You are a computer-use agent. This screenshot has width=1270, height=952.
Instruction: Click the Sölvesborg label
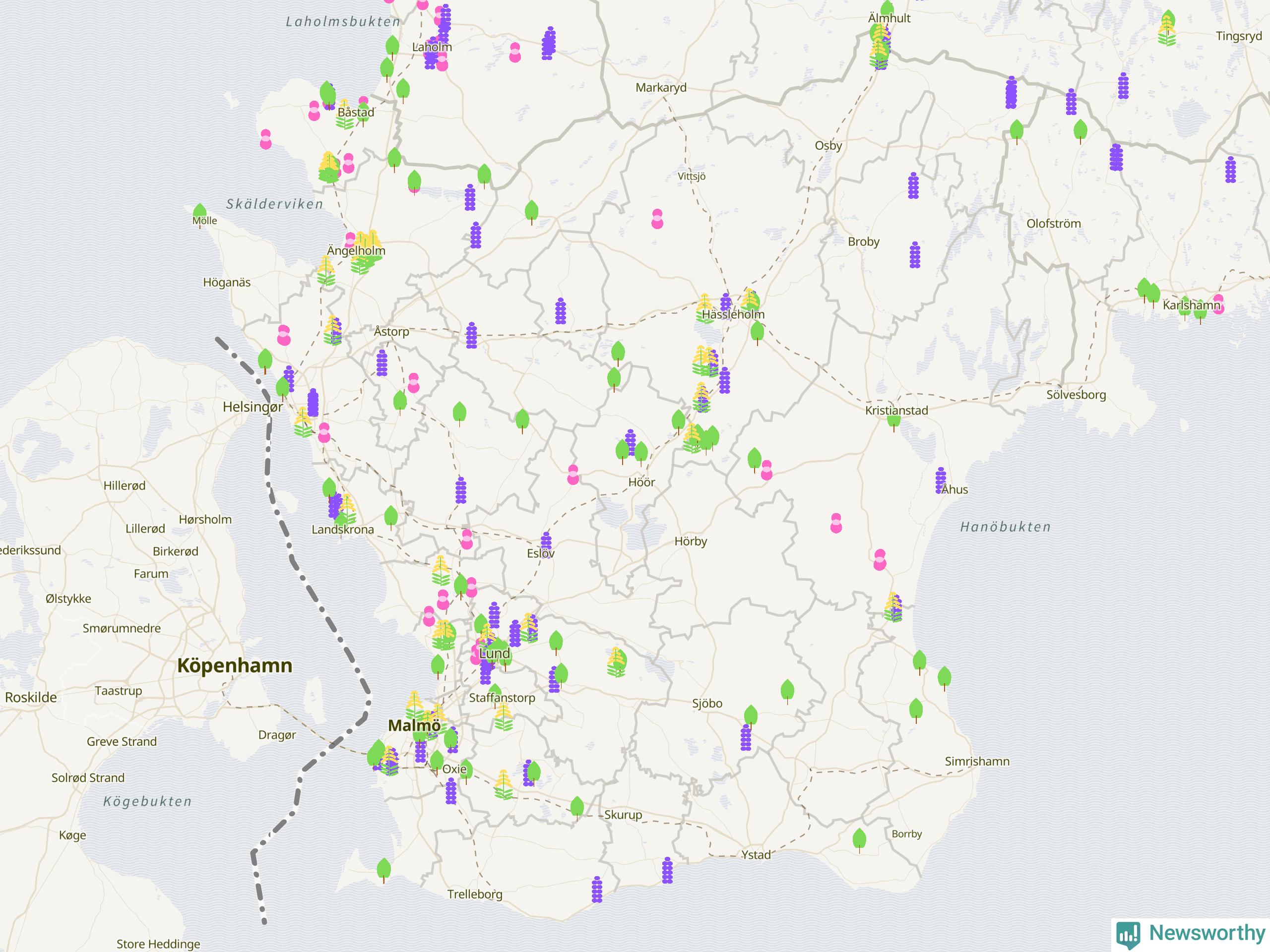pyautogui.click(x=1076, y=395)
